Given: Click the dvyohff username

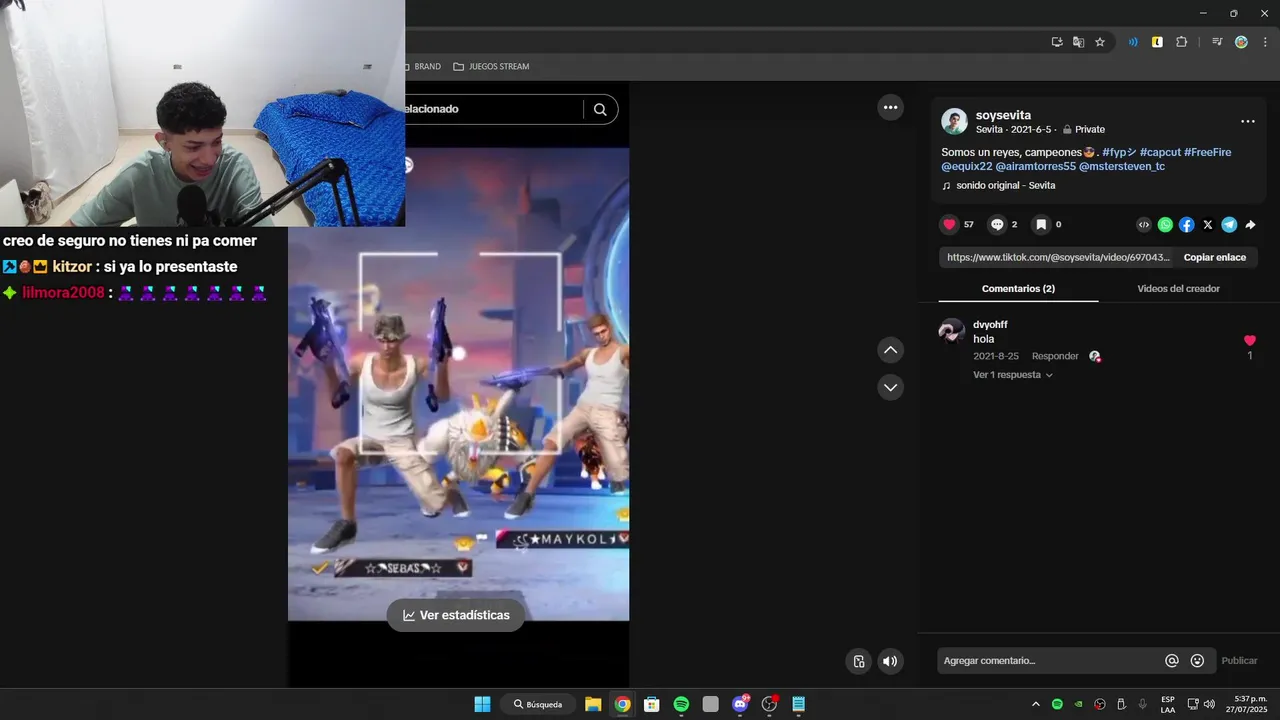Looking at the screenshot, I should (990, 325).
